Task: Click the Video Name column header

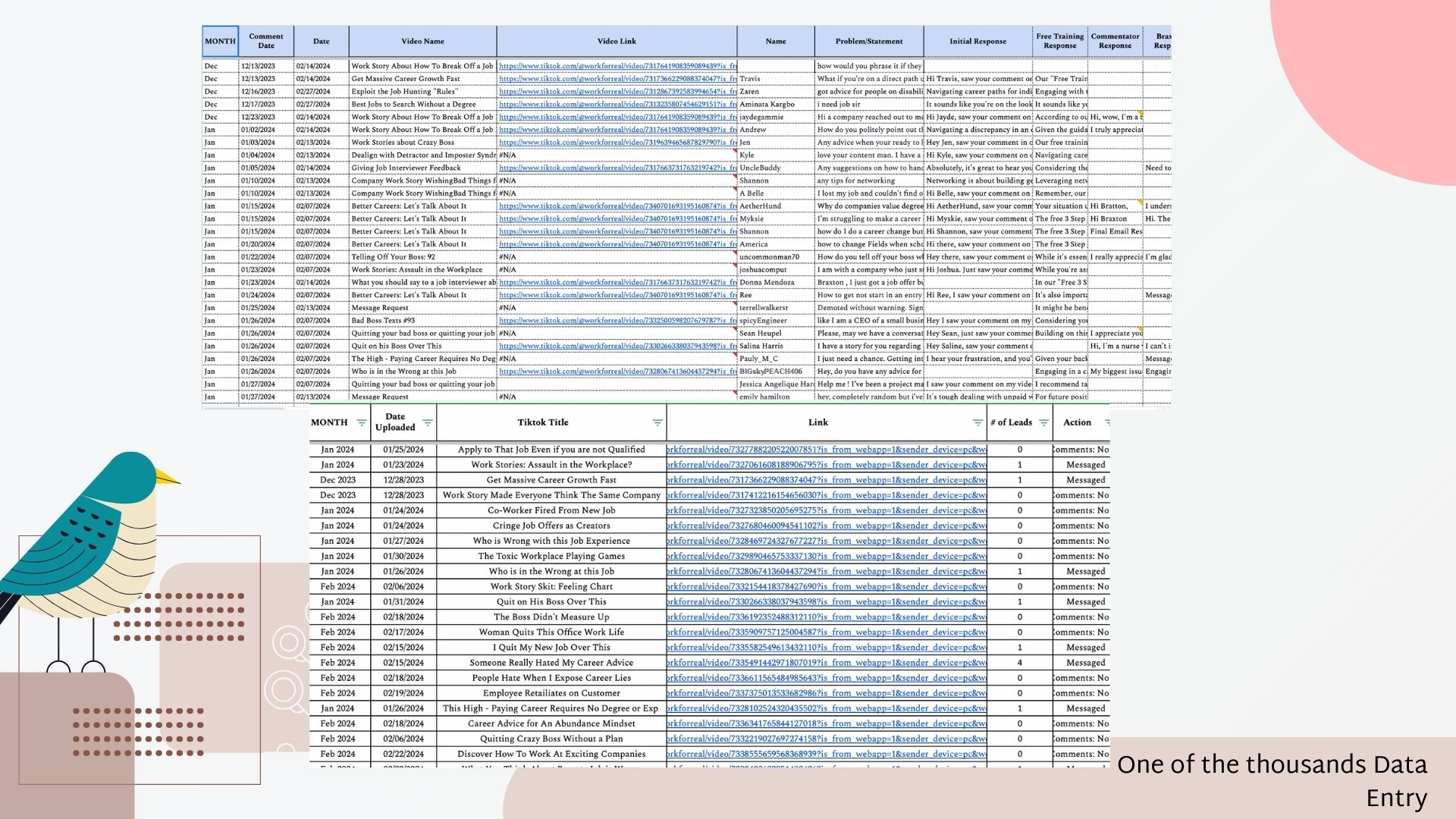Action: point(422,41)
